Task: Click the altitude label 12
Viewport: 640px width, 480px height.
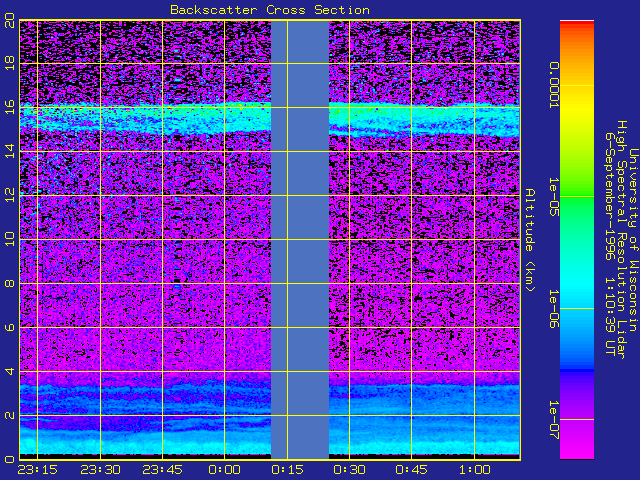Action: coord(10,195)
